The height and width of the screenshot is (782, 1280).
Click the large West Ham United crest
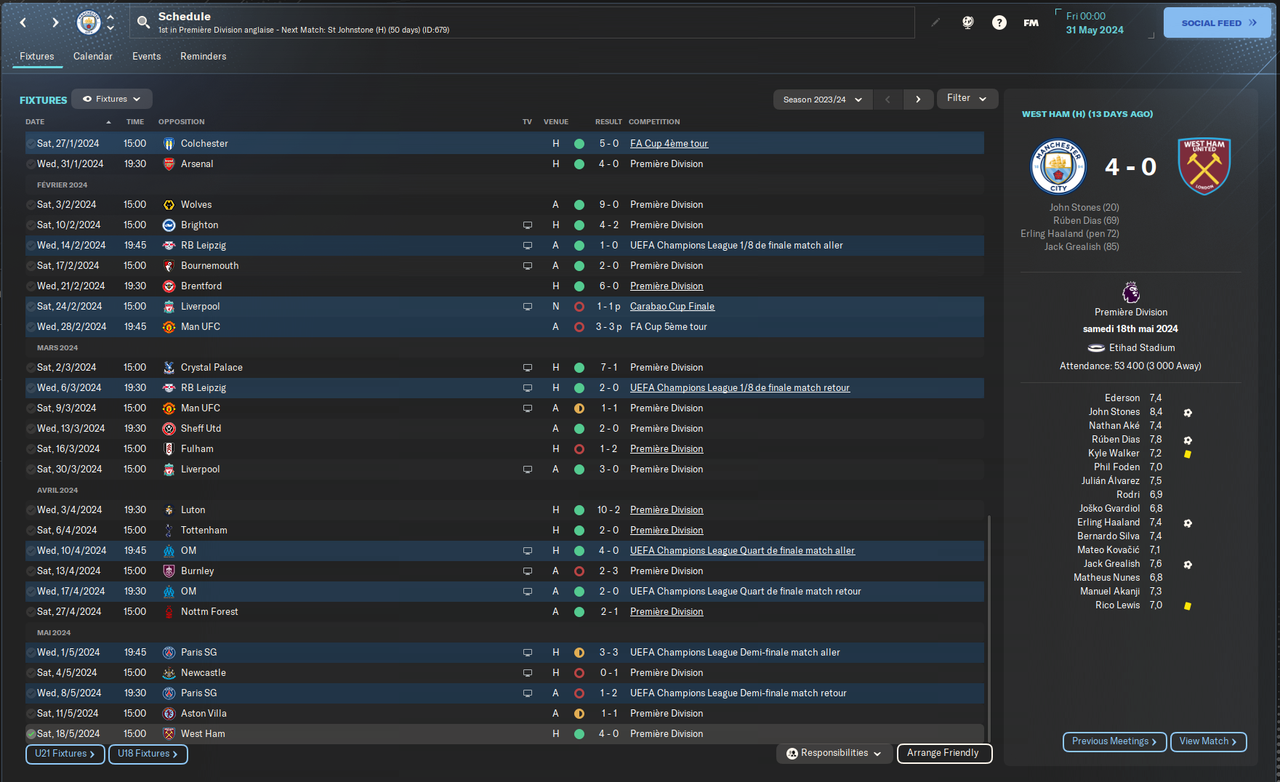click(1203, 166)
